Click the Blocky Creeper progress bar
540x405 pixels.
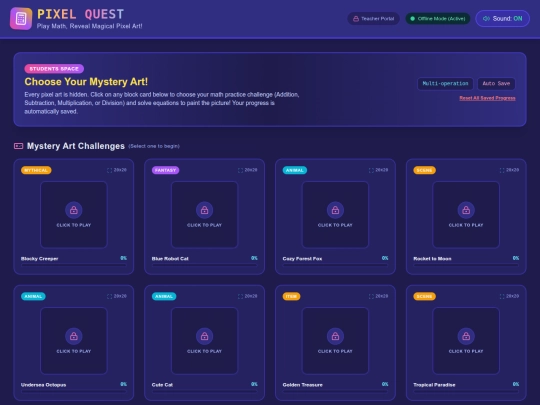pos(74,265)
